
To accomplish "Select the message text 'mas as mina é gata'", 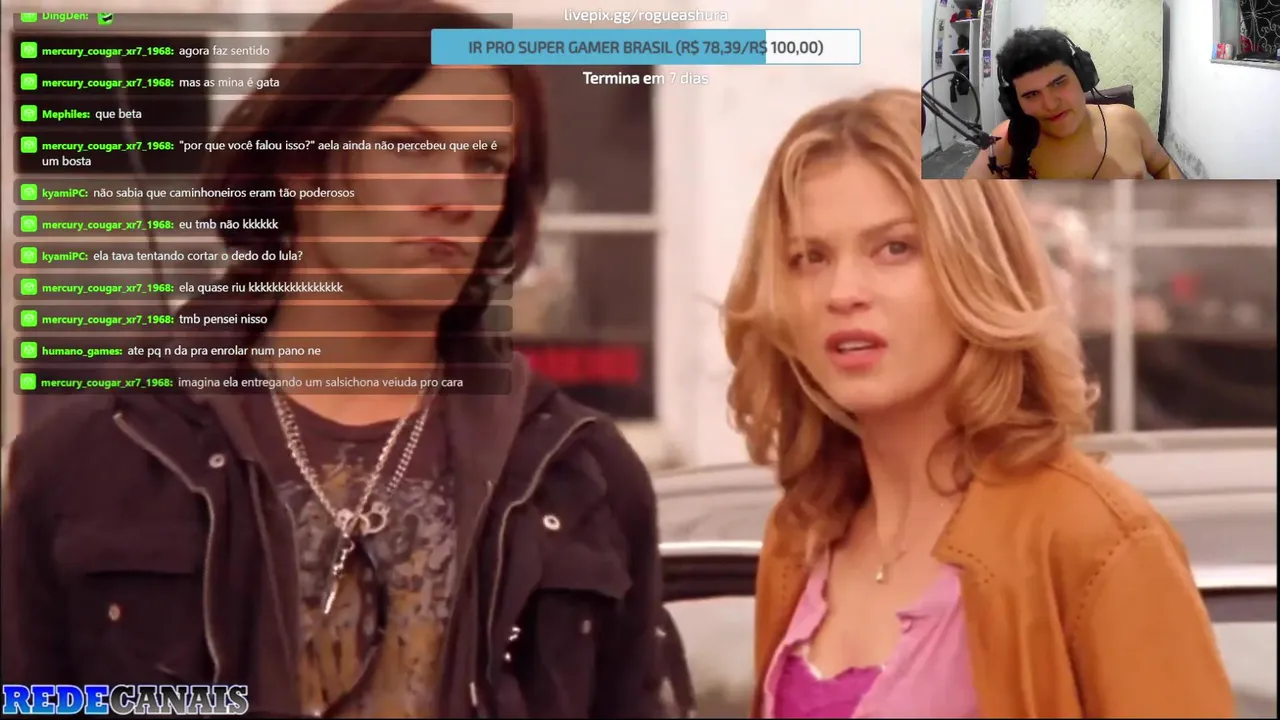I will point(229,82).
